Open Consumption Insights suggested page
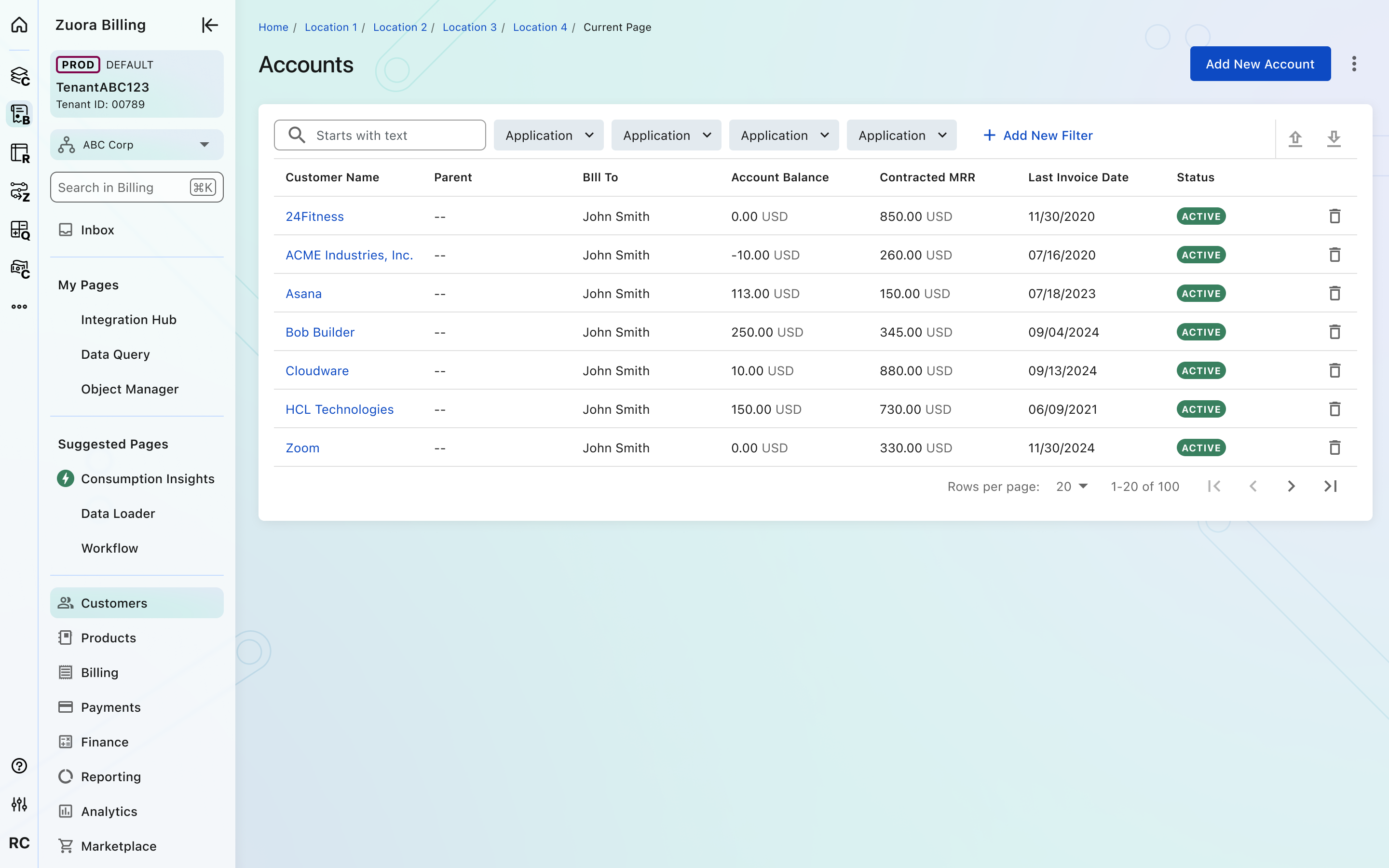Screen dimensions: 1389x868 148,478
